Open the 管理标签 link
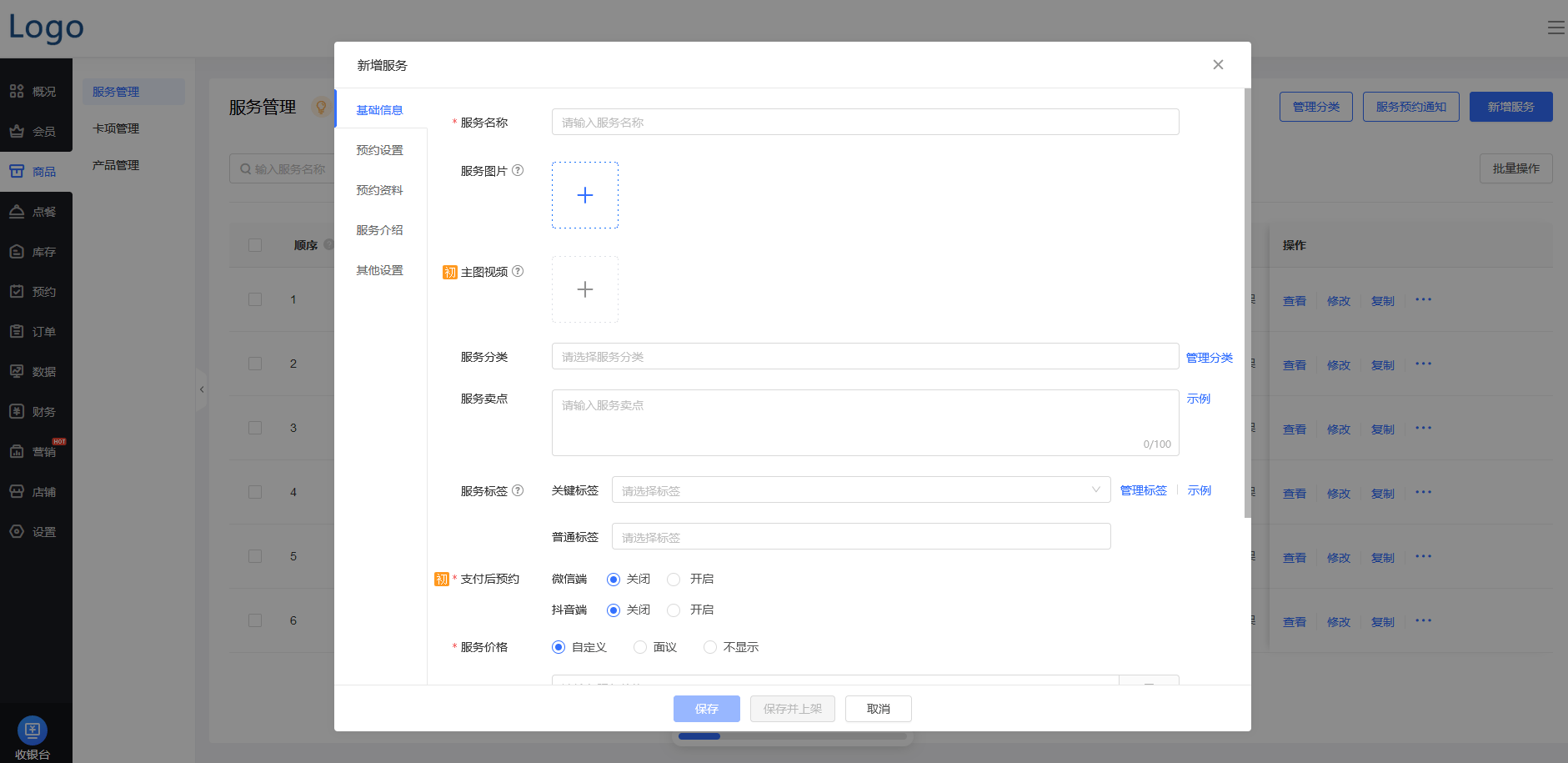This screenshot has height=763, width=1568. click(x=1143, y=489)
